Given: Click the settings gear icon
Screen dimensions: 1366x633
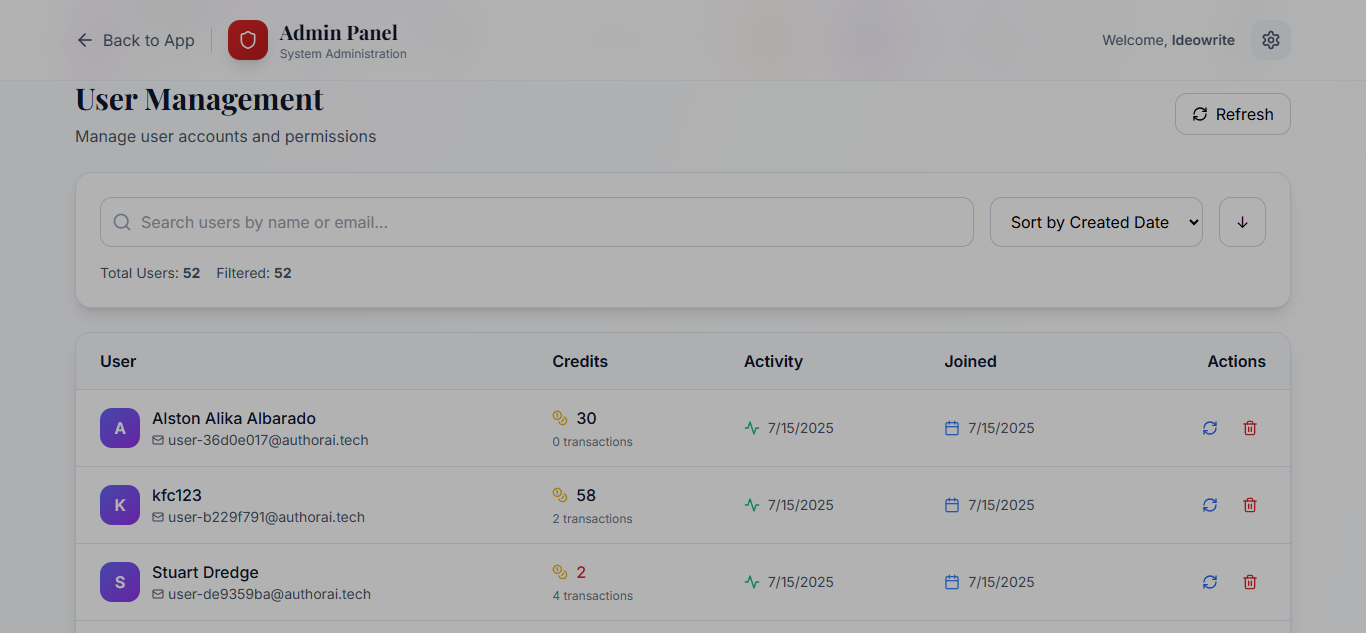Looking at the screenshot, I should [x=1271, y=40].
